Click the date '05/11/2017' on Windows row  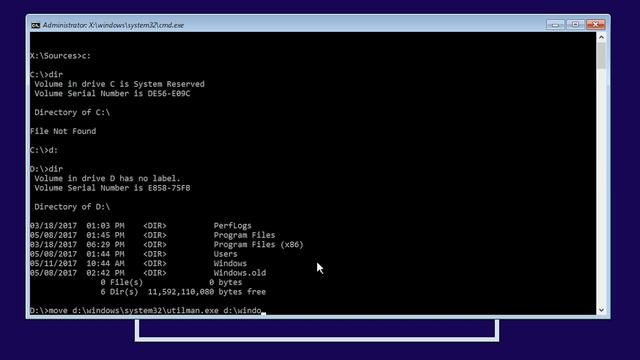(53, 263)
